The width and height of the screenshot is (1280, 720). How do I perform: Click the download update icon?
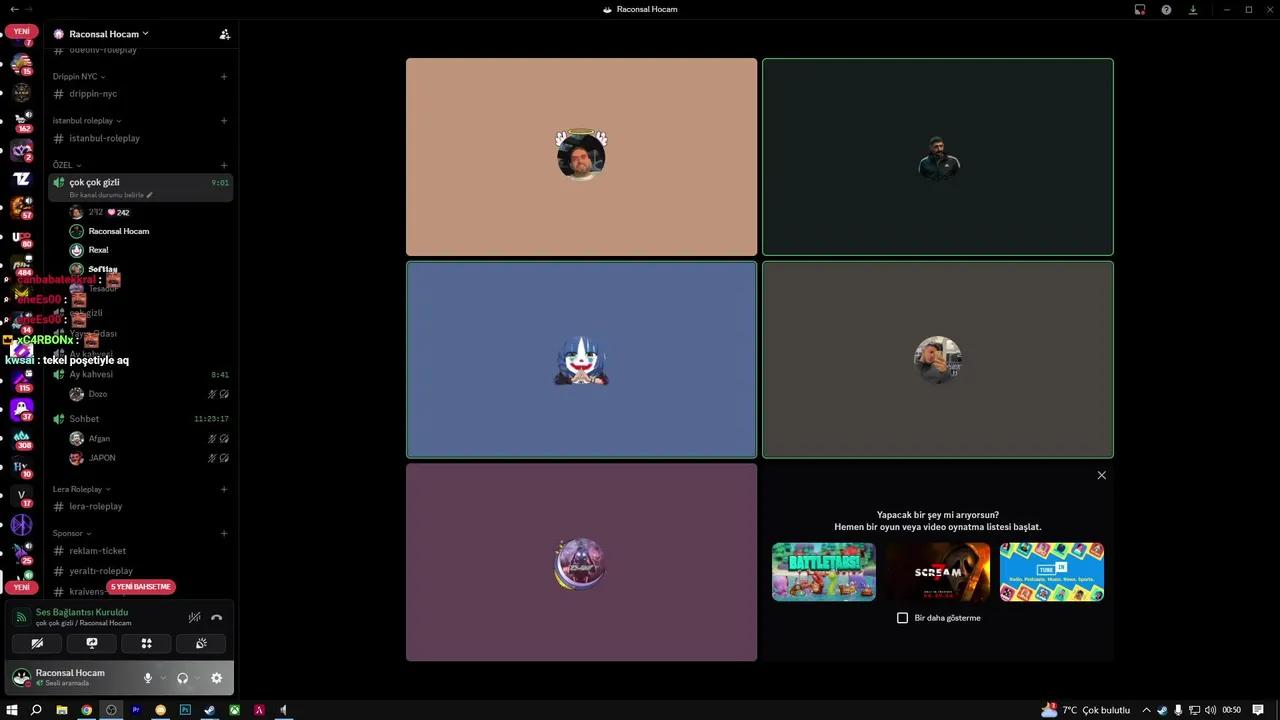(x=1193, y=10)
